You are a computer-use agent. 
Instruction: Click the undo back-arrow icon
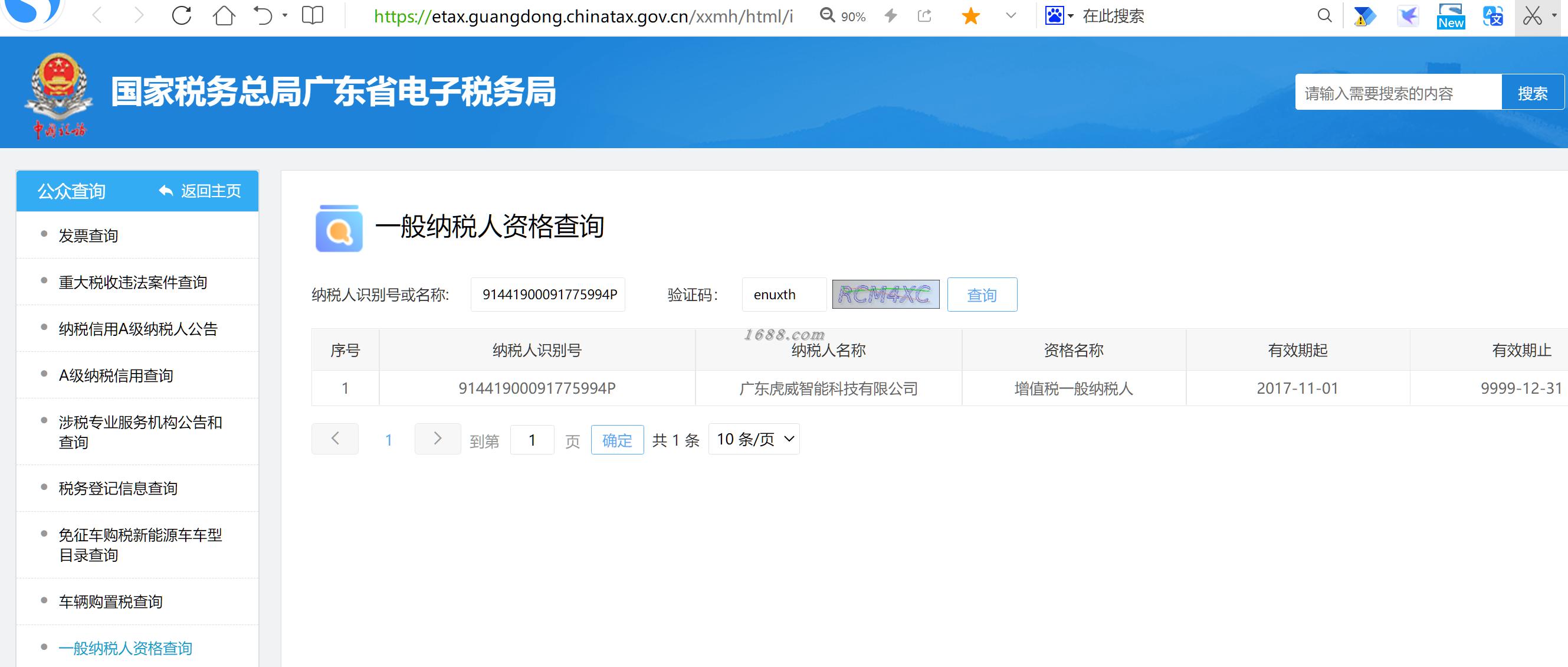pos(263,16)
